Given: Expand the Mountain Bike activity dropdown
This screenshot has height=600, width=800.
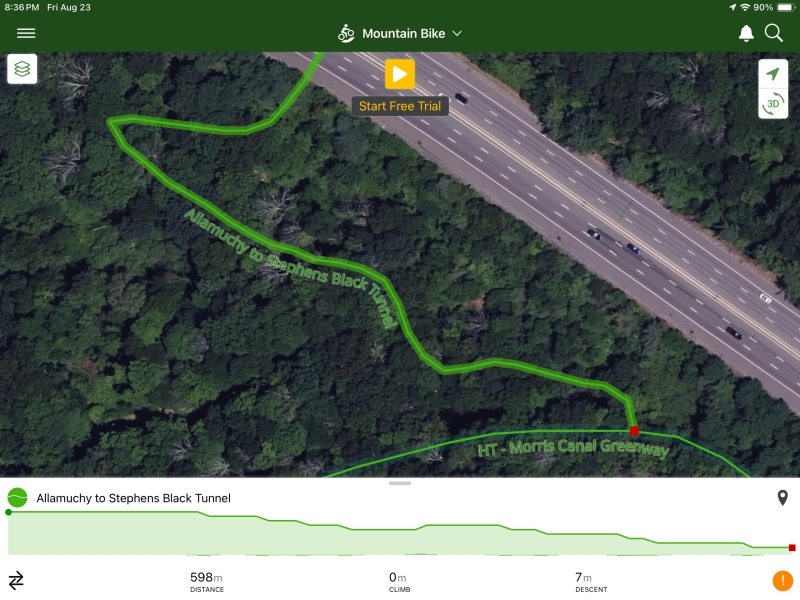Looking at the screenshot, I should click(399, 34).
